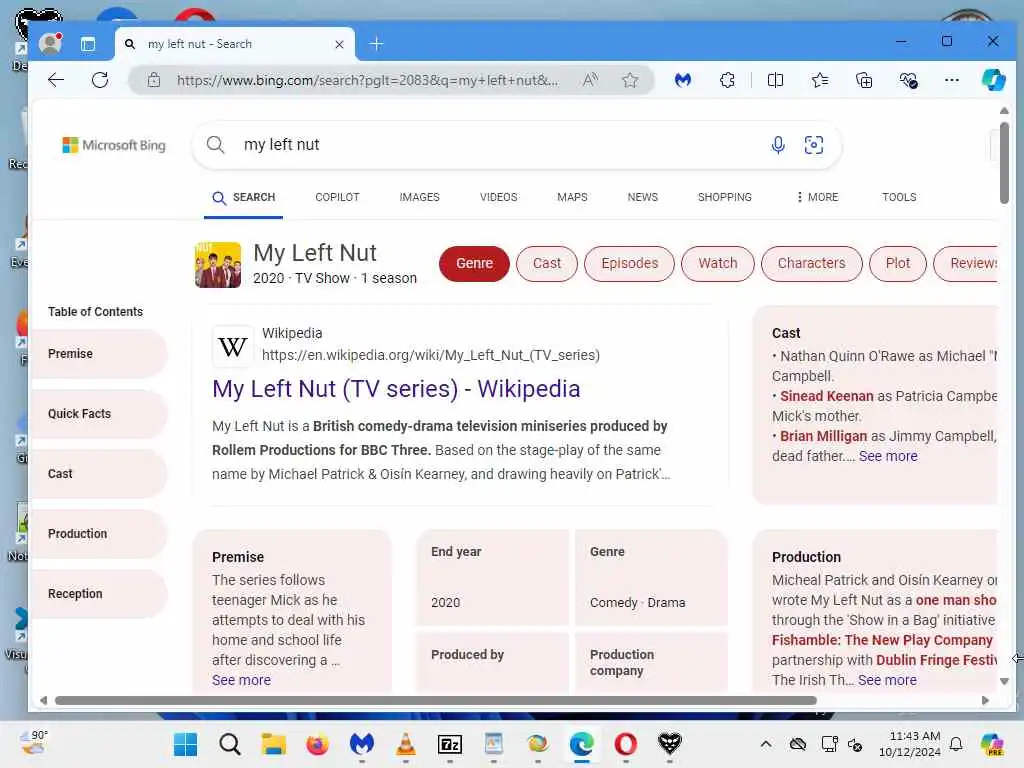Jump to Quick Facts in Table of Contents

[98, 414]
